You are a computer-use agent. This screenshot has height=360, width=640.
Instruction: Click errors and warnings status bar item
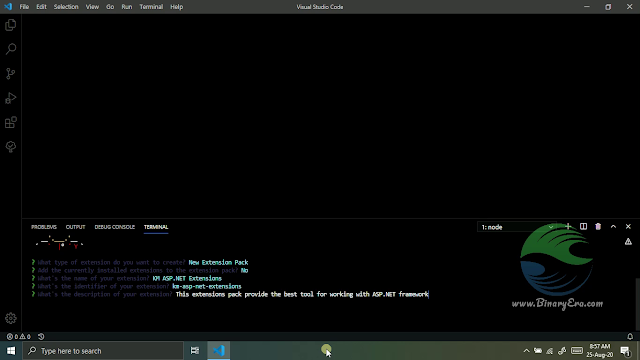(19, 337)
